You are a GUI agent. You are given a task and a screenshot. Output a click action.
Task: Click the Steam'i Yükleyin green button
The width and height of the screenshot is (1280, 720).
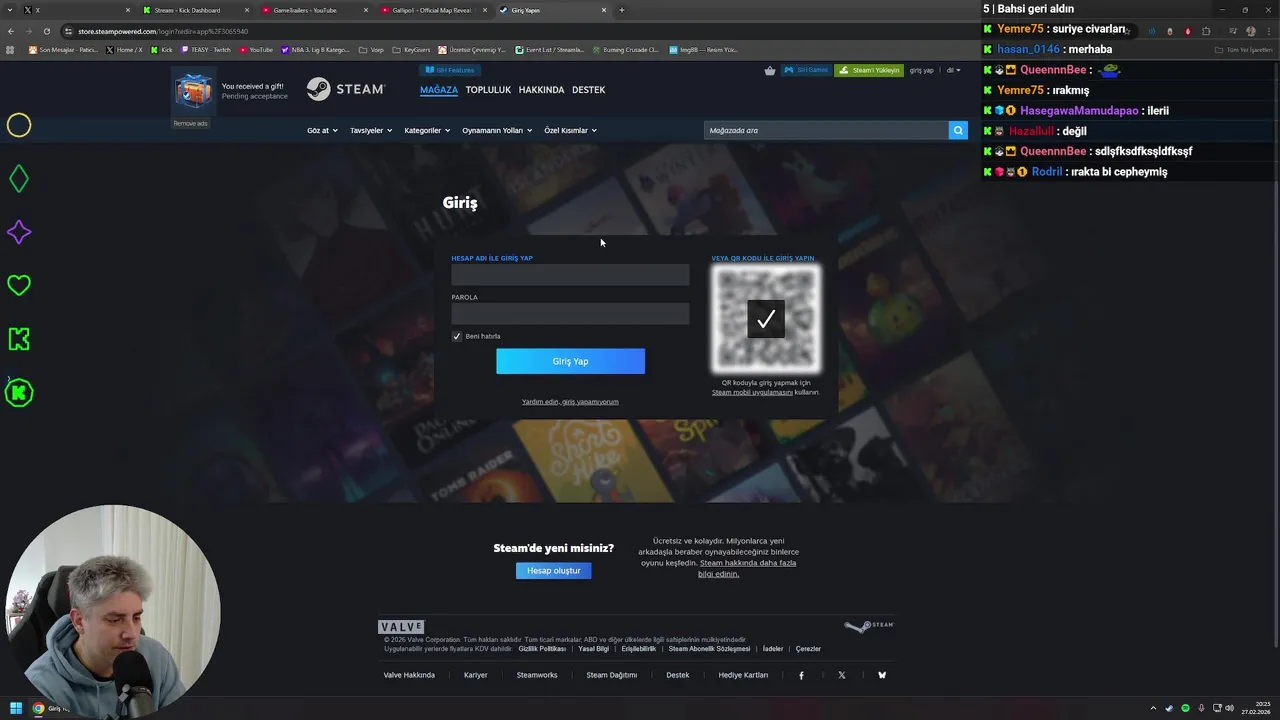click(x=869, y=71)
